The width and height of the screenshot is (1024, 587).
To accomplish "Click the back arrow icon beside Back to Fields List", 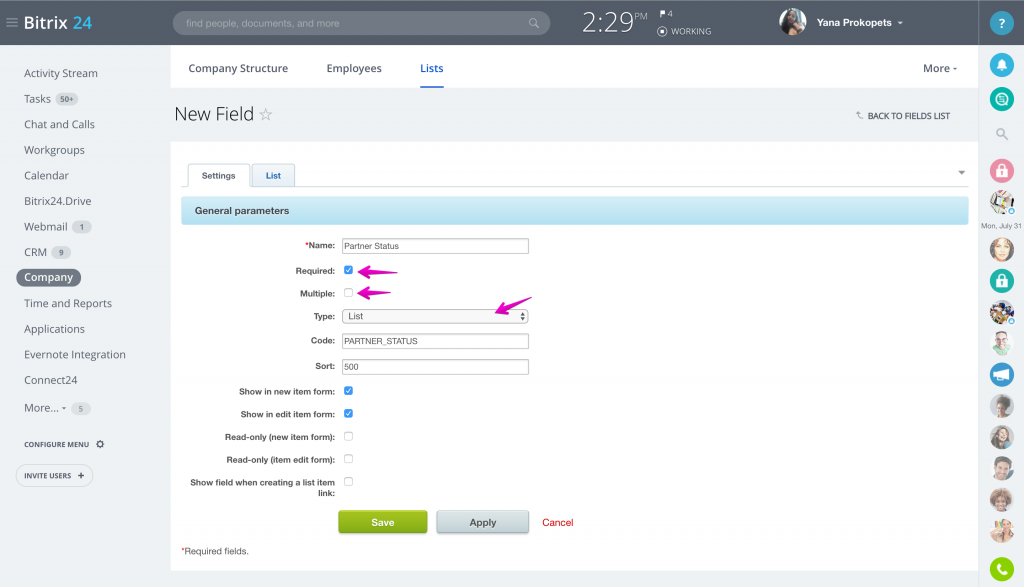I will pos(859,115).
